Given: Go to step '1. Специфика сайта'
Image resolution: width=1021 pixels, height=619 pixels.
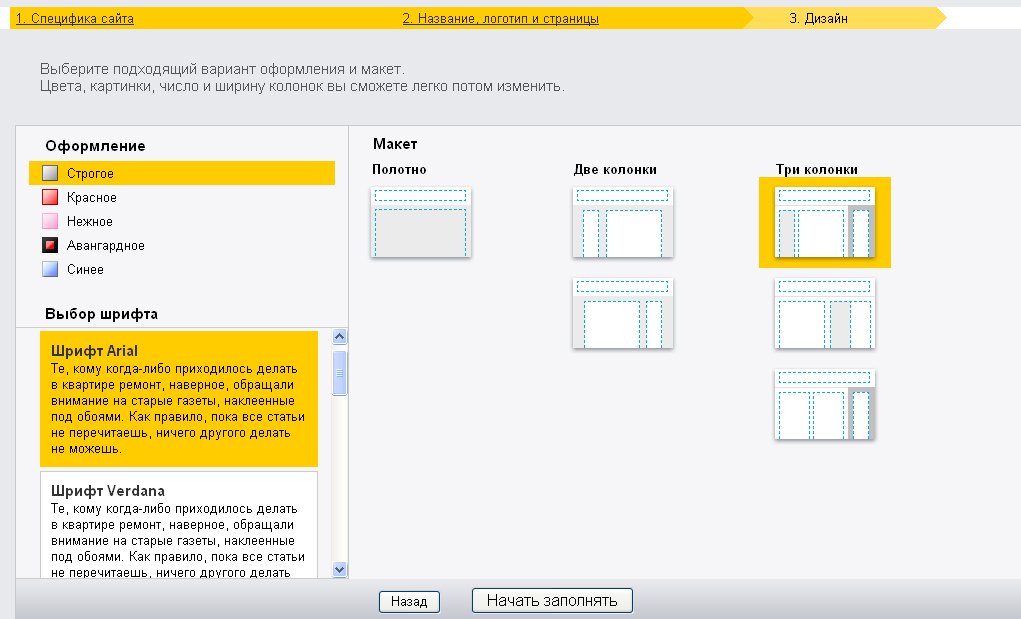Looking at the screenshot, I should [x=75, y=19].
